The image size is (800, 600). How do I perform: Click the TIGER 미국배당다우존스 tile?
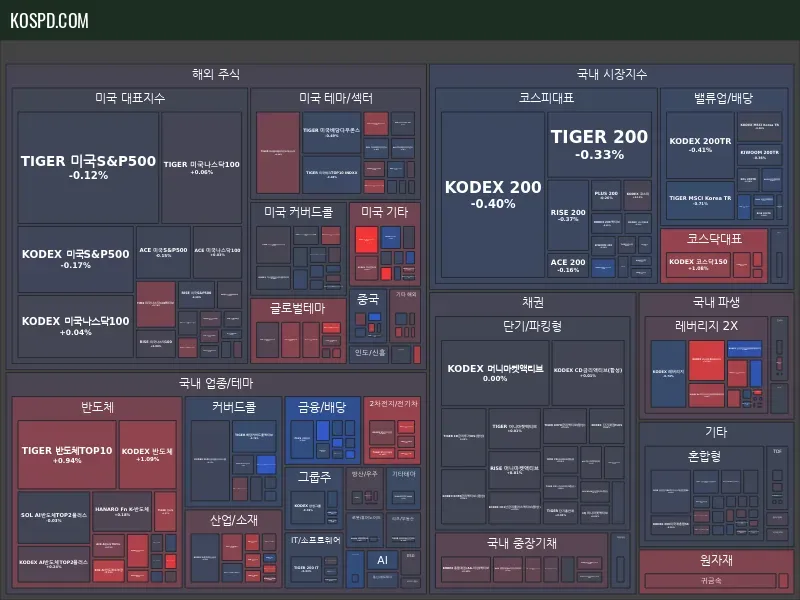[x=332, y=133]
